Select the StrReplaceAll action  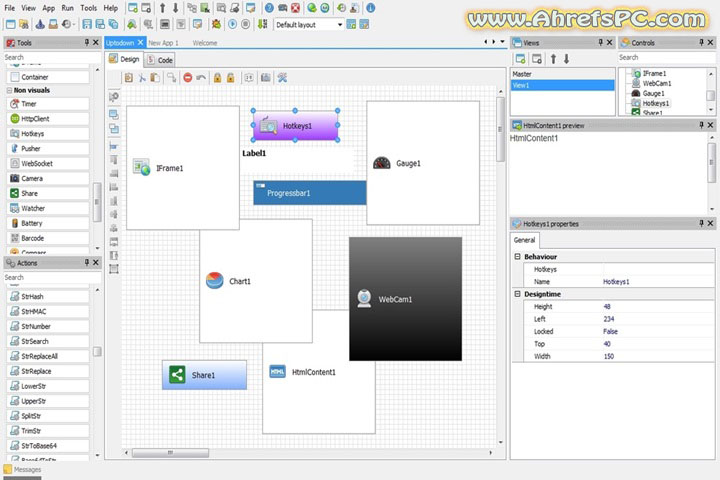click(x=49, y=356)
